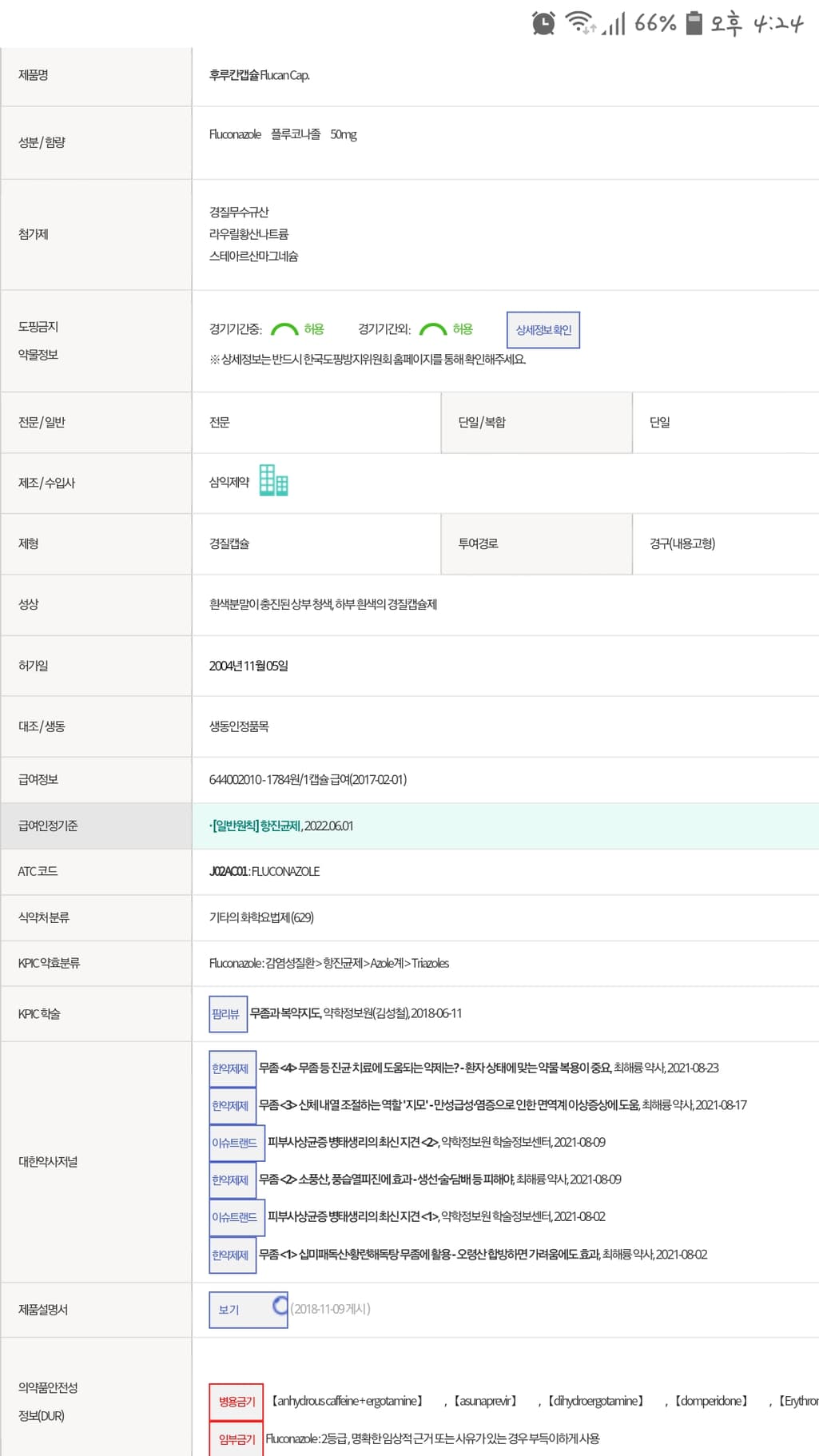Screen dimensions: 819x1456
Task: Click approval date 2004년 11월 05일
Action: 248,666
